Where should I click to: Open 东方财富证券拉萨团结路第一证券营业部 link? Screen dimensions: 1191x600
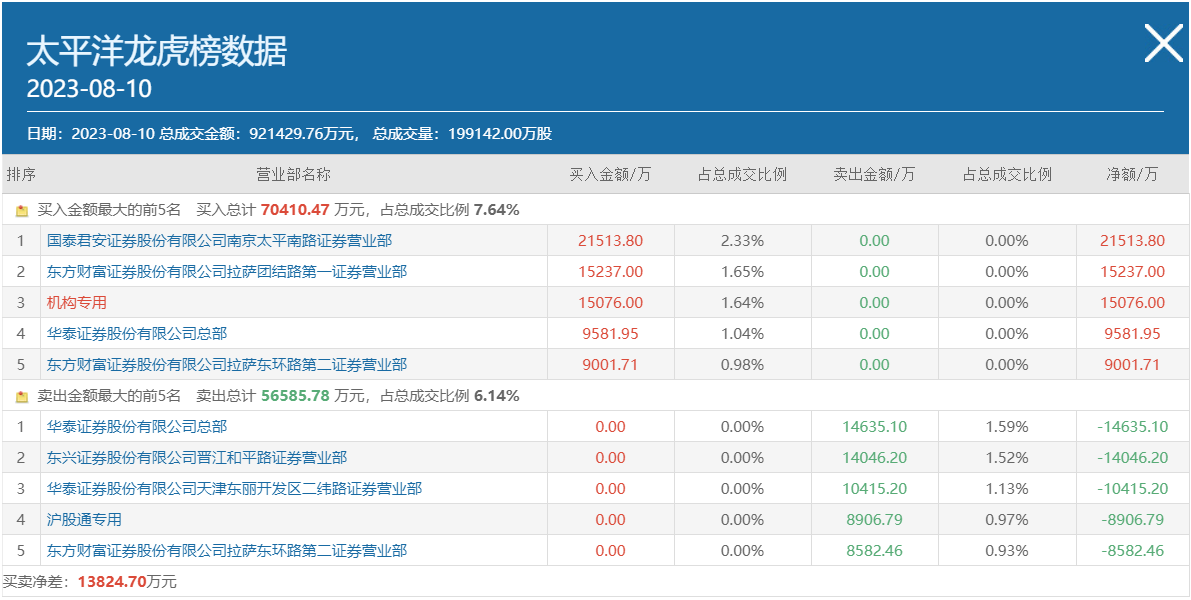[227, 272]
